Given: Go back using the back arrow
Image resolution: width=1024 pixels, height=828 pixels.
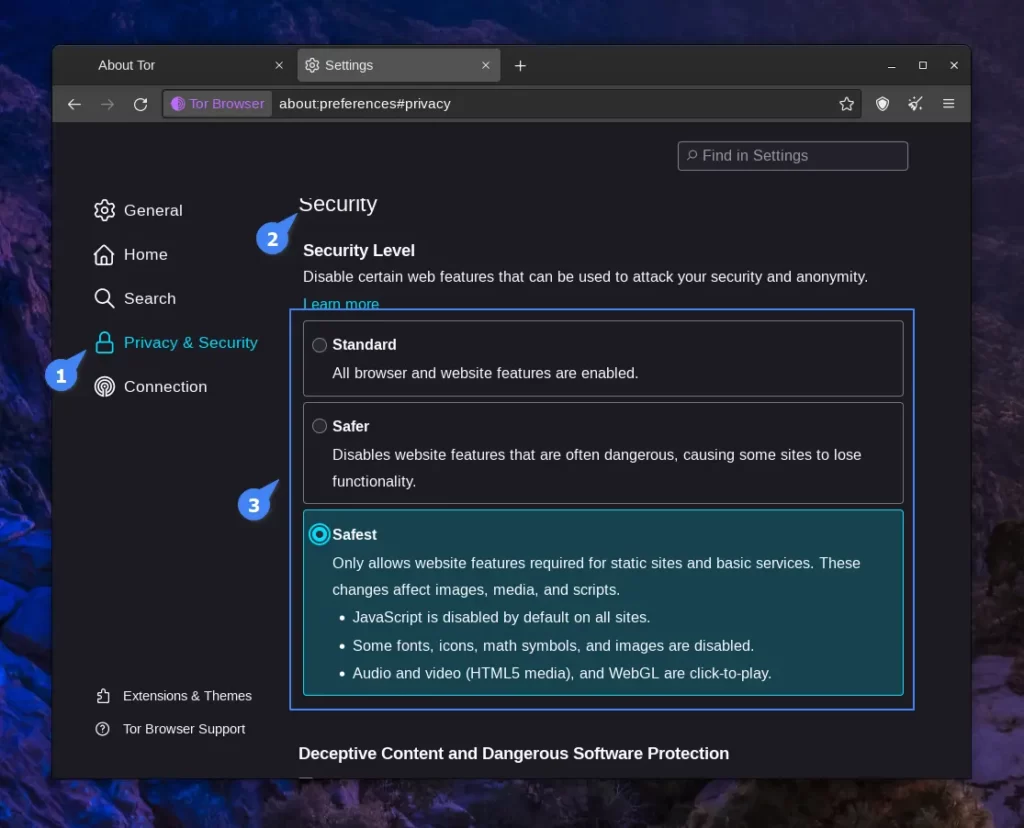Looking at the screenshot, I should 74,104.
